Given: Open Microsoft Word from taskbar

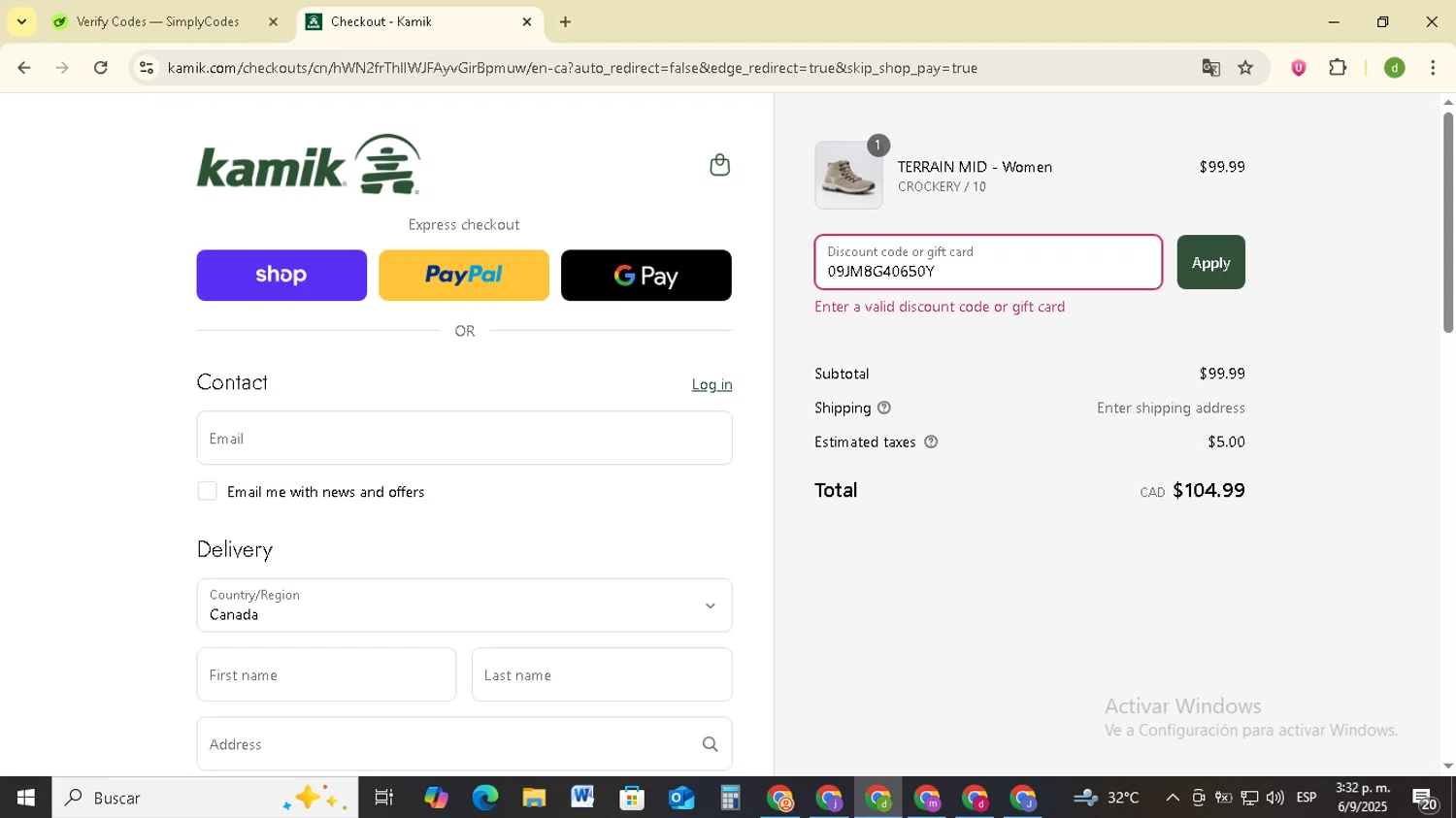Looking at the screenshot, I should 582,798.
